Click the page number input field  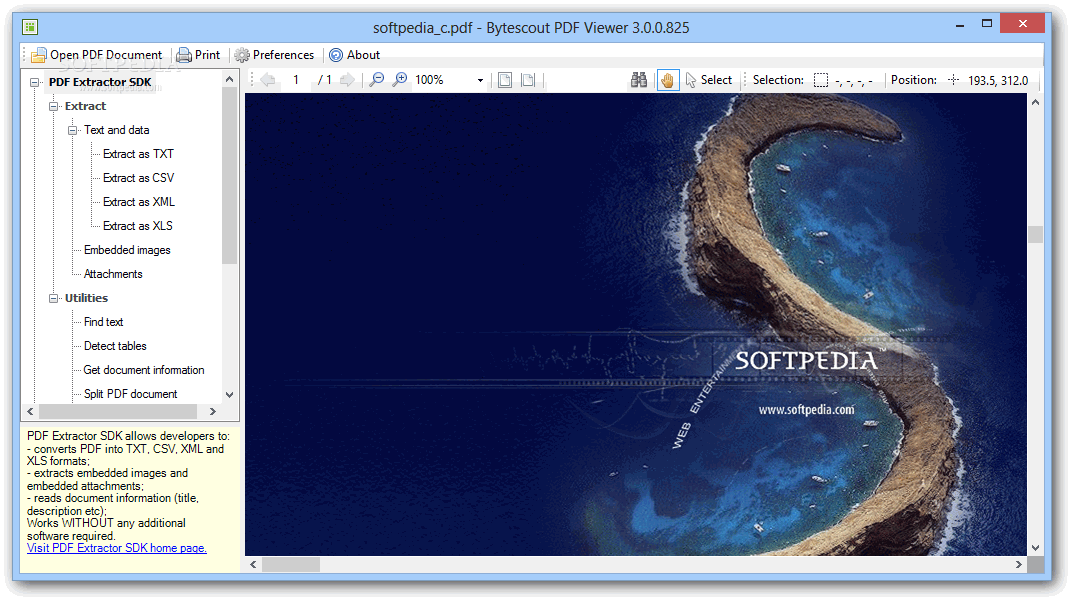(296, 80)
